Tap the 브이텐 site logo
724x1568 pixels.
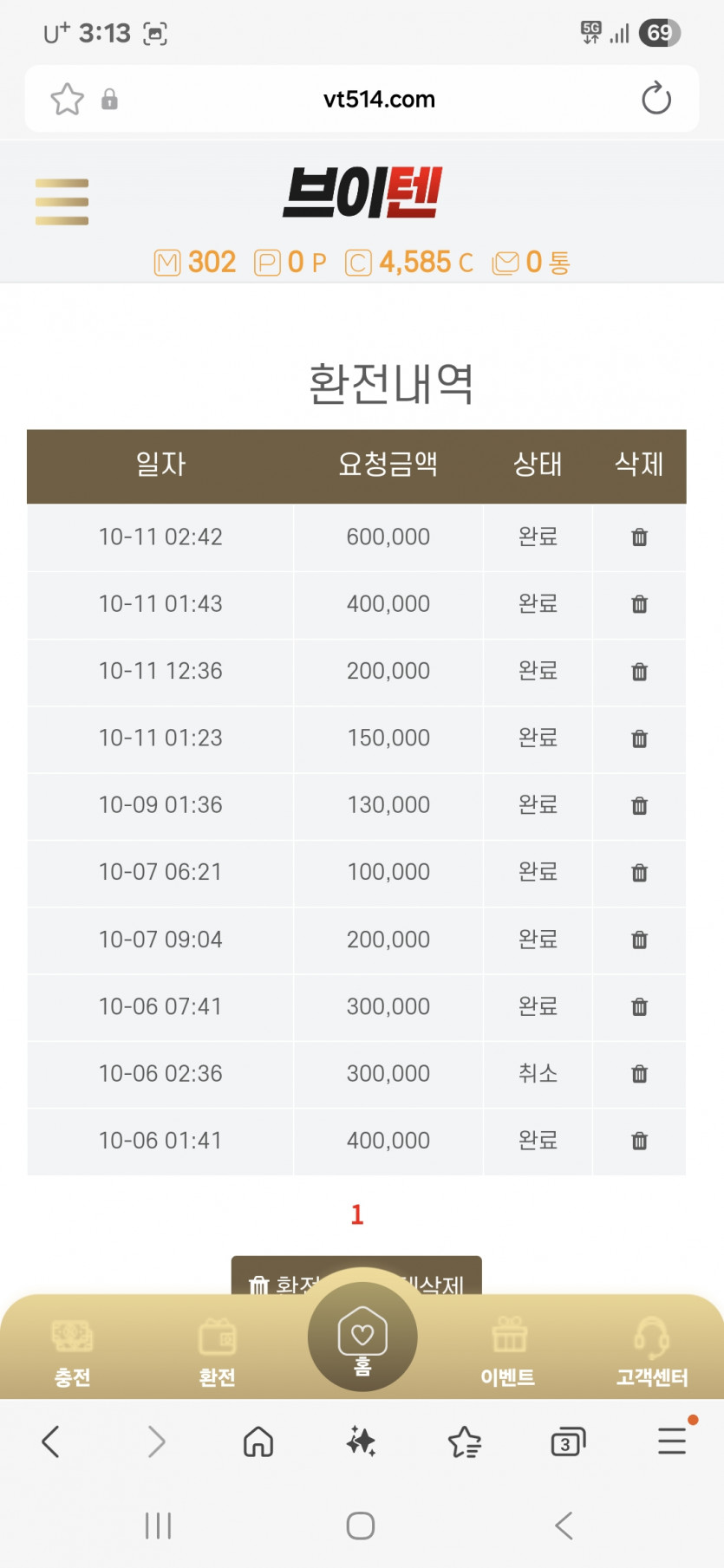click(362, 192)
